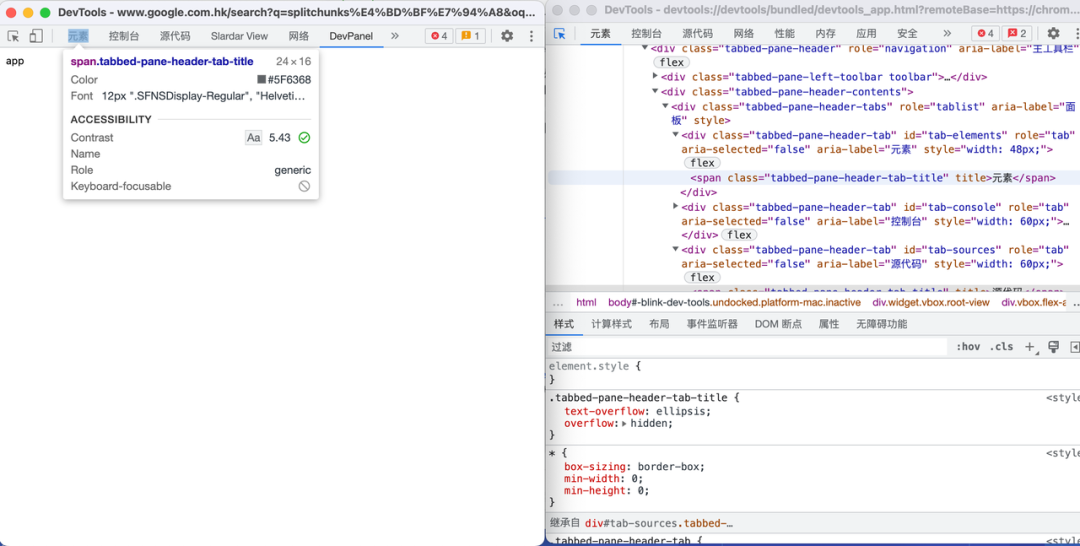Screen dimensions: 1080x546
Task: Switch to 属性 pane tab
Action: pos(829,324)
